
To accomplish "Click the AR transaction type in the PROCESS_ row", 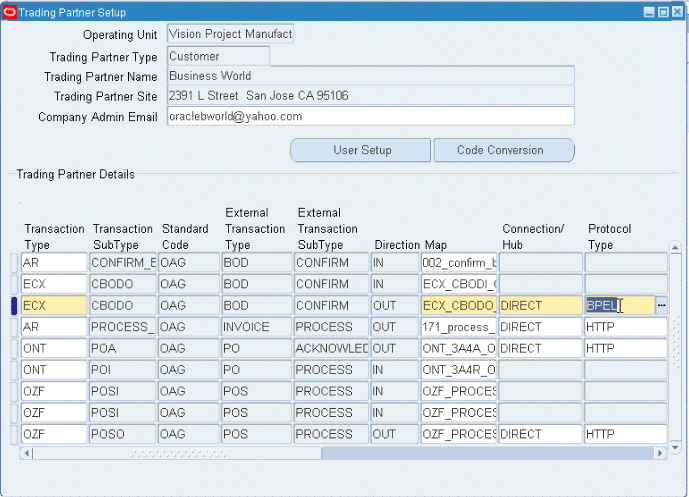I will [54, 327].
